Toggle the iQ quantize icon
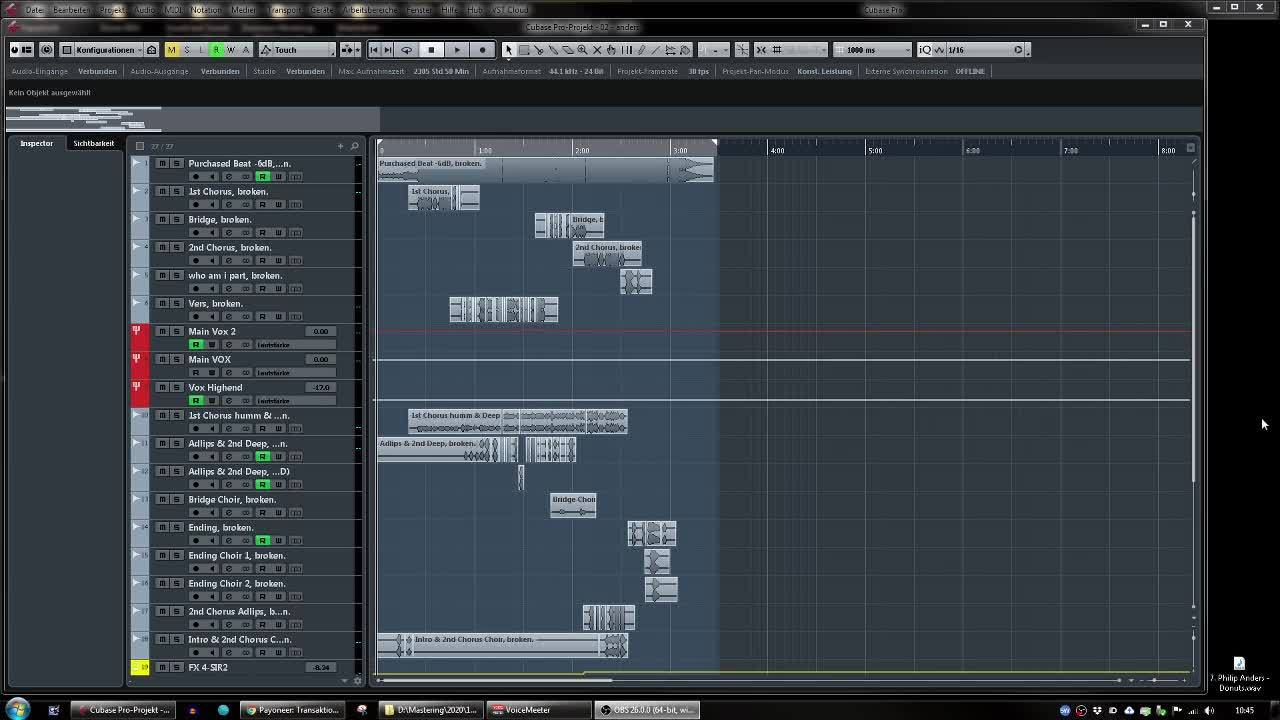This screenshot has height=720, width=1280. click(x=925, y=50)
